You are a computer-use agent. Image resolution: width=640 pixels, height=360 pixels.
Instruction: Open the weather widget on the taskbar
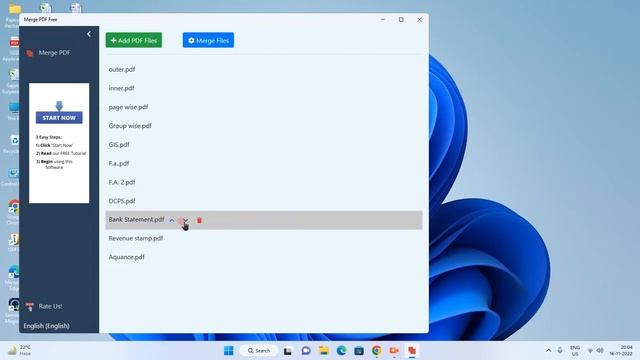[19, 351]
